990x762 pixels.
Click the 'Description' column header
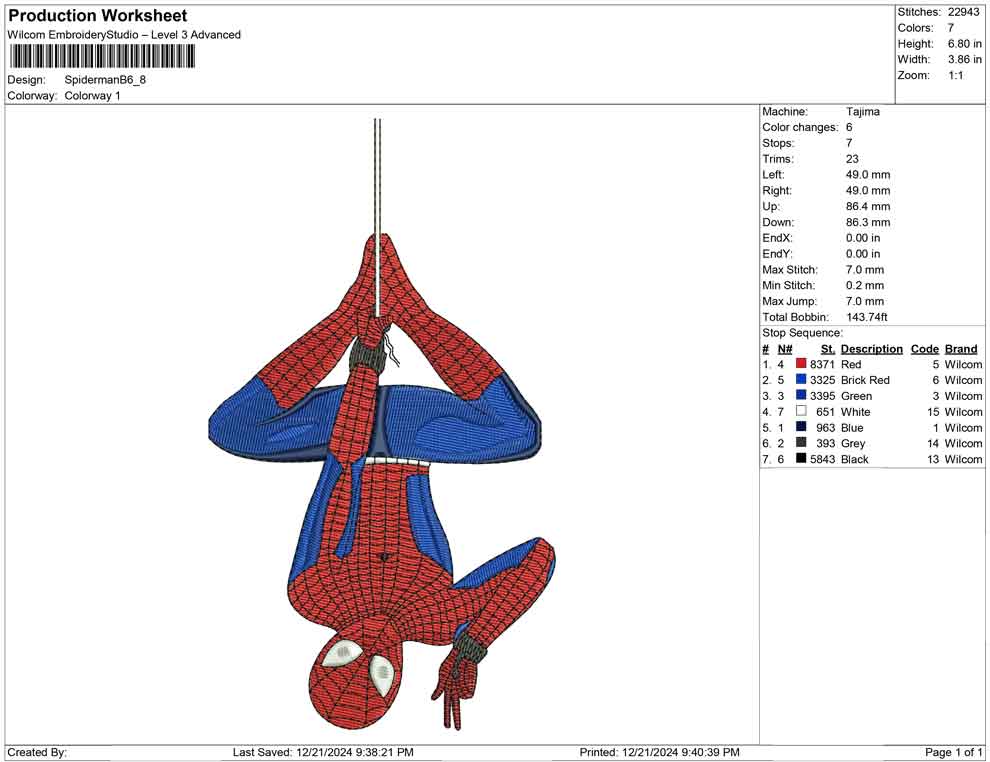pyautogui.click(x=872, y=348)
